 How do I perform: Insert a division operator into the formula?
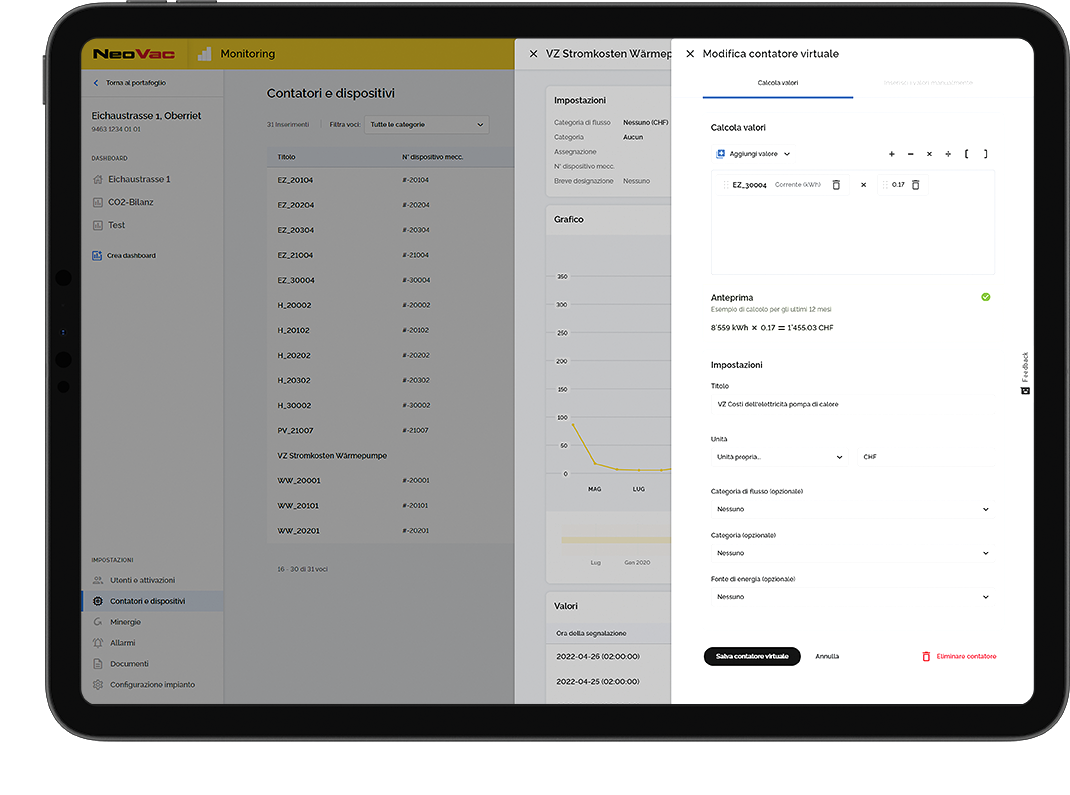pyautogui.click(x=948, y=154)
